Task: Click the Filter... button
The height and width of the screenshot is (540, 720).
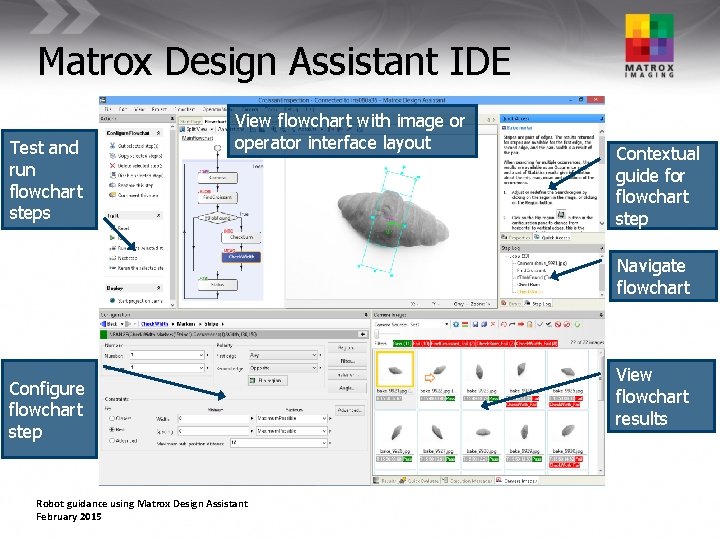Action: coord(347,361)
